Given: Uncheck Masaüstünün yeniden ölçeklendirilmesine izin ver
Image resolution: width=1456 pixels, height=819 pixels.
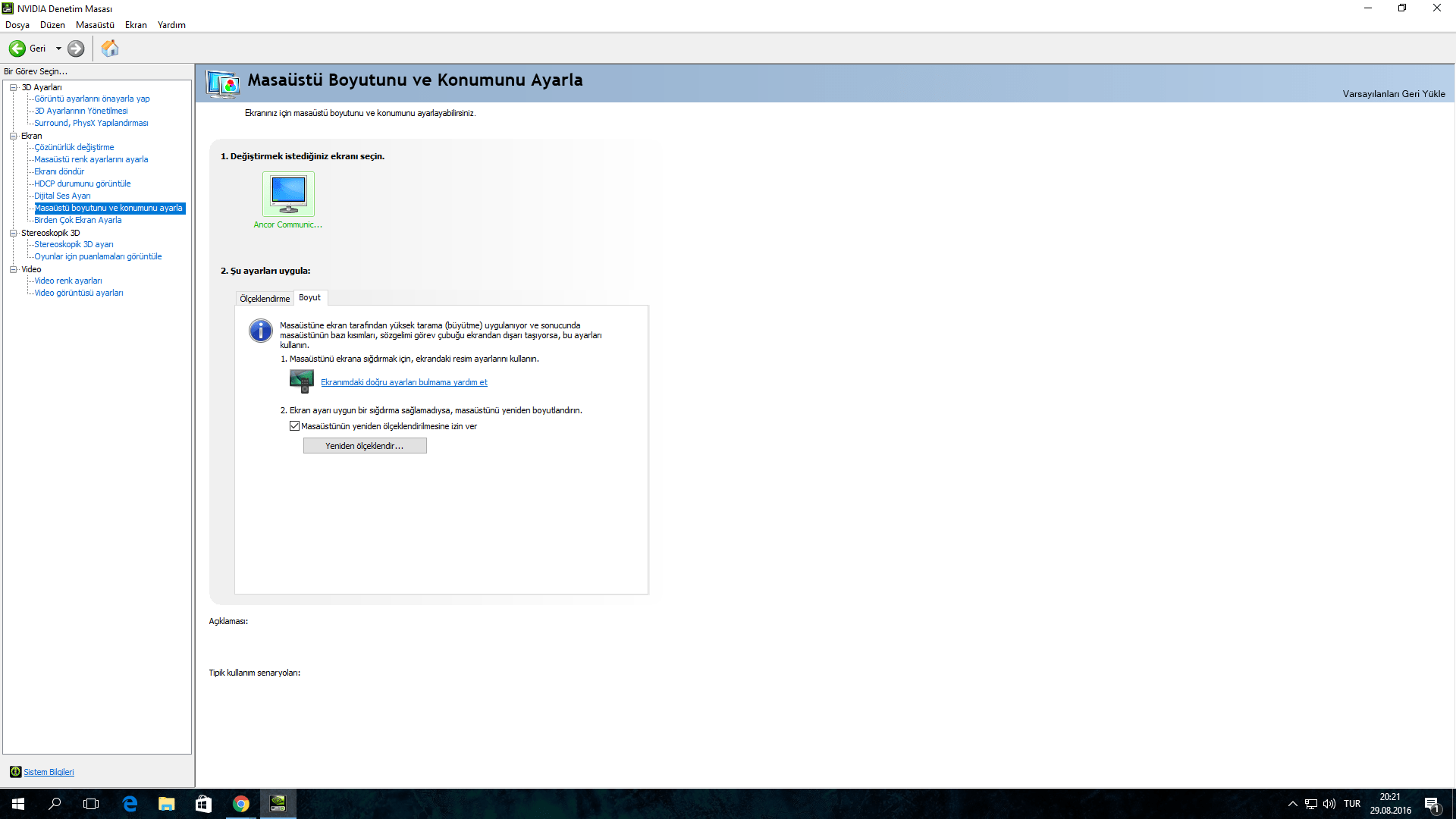Looking at the screenshot, I should (294, 426).
